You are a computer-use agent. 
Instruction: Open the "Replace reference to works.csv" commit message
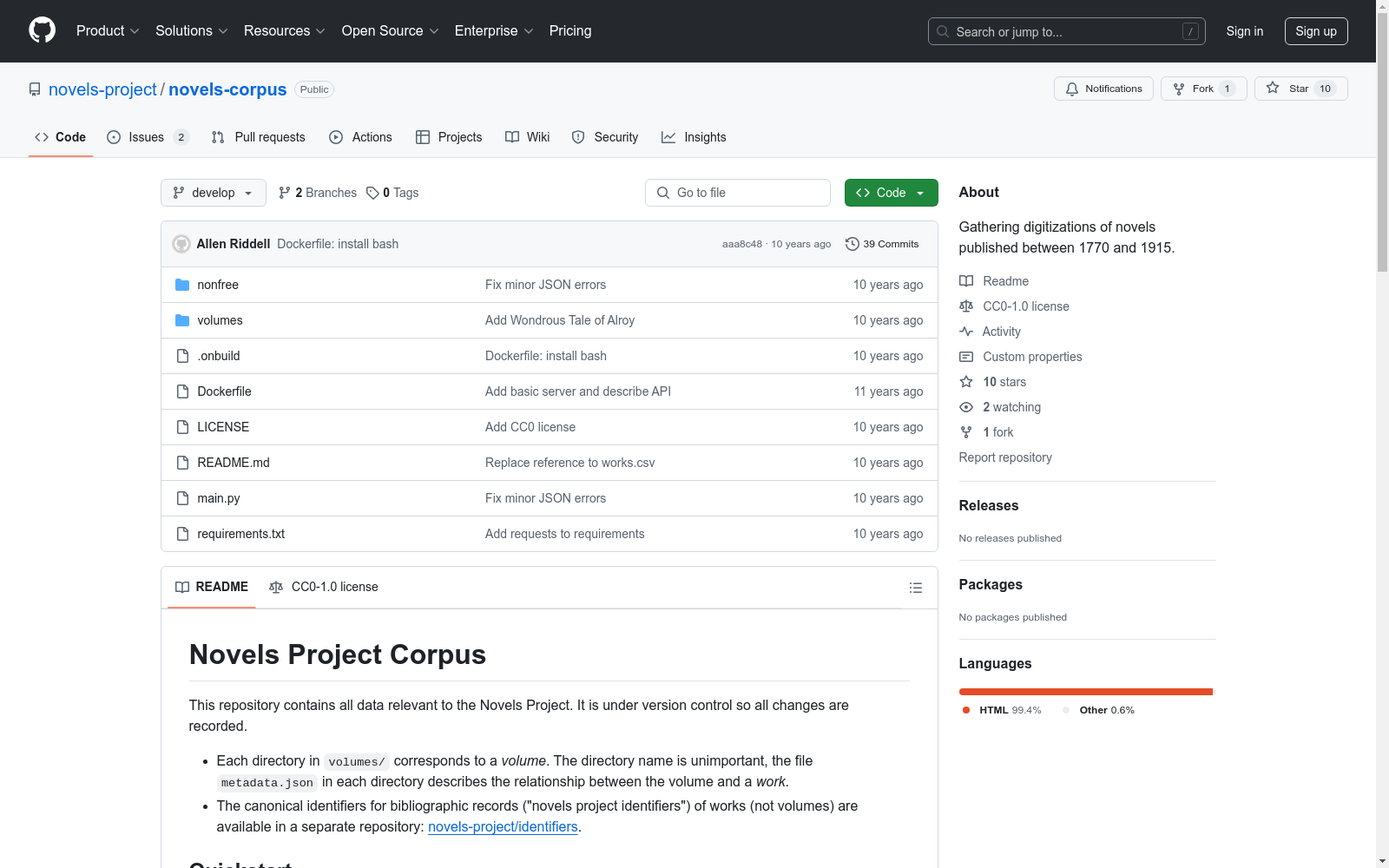pyautogui.click(x=570, y=463)
